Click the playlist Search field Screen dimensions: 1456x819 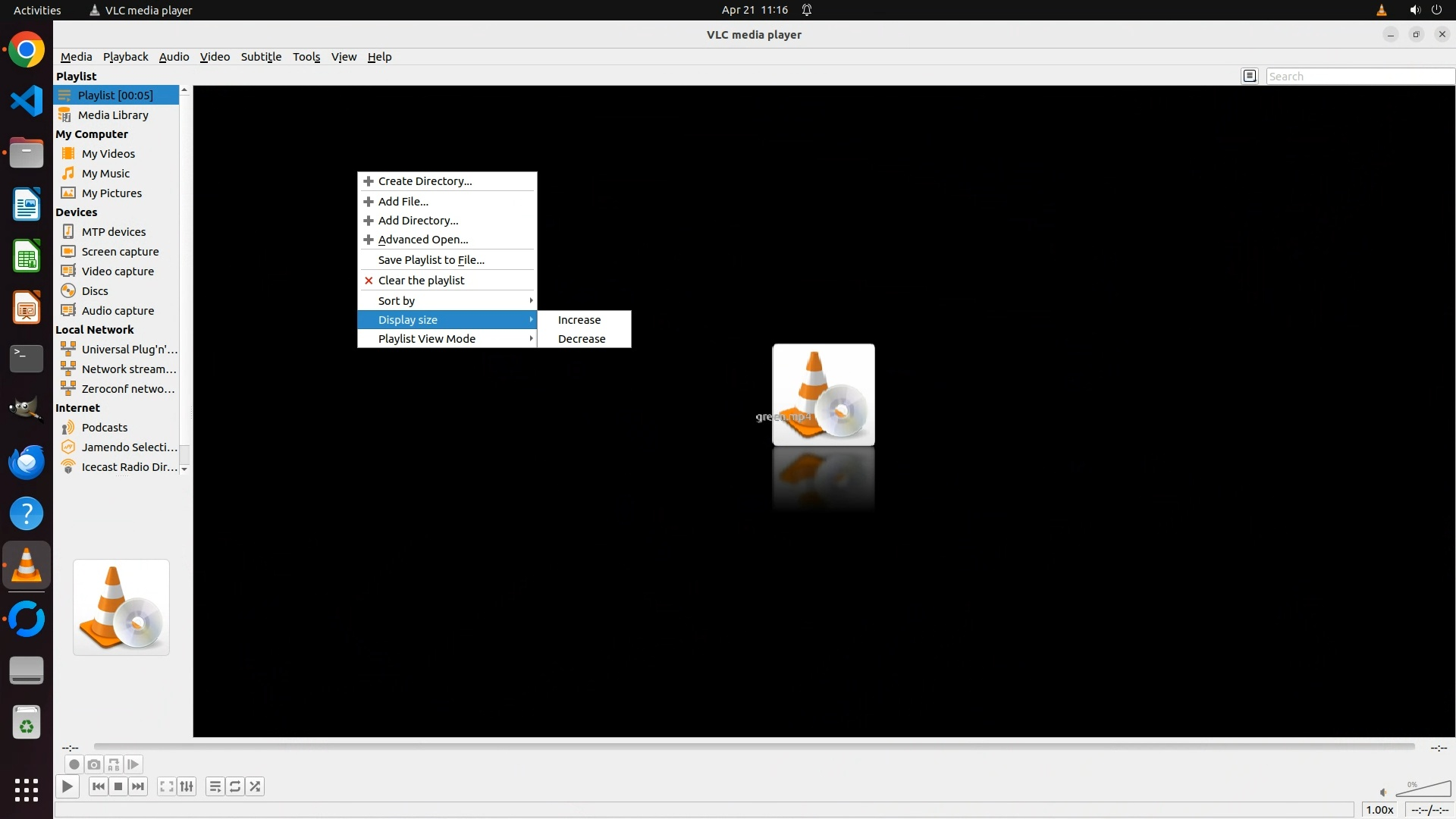[1359, 76]
